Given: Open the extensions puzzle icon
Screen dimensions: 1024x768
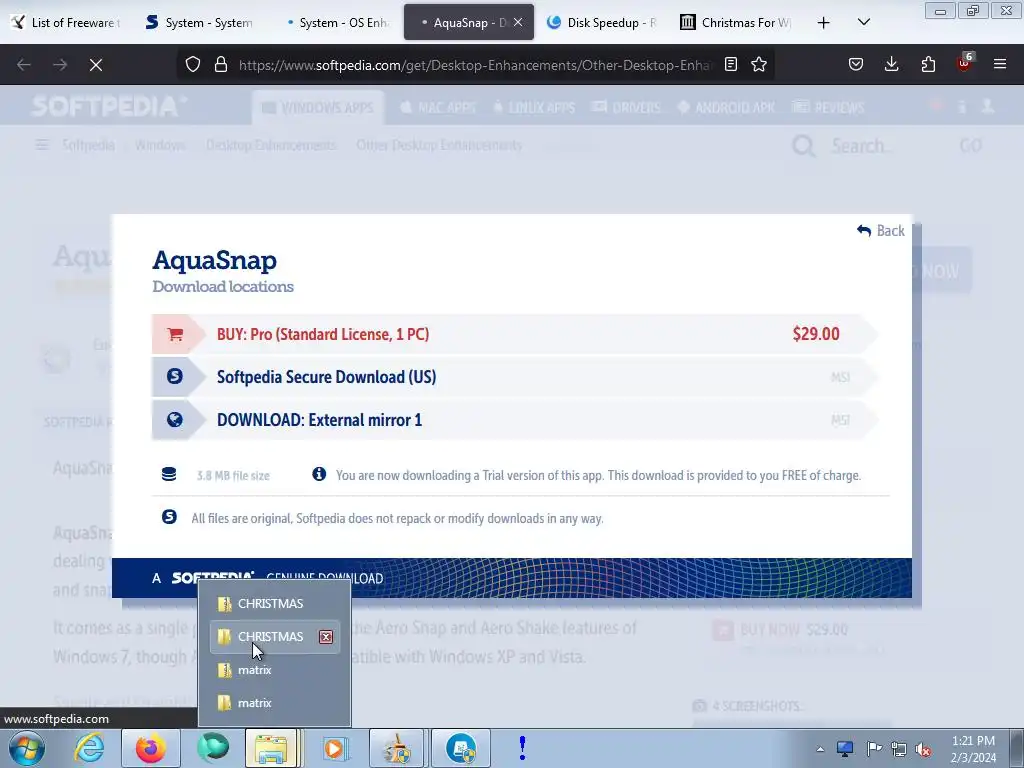Looking at the screenshot, I should point(928,64).
